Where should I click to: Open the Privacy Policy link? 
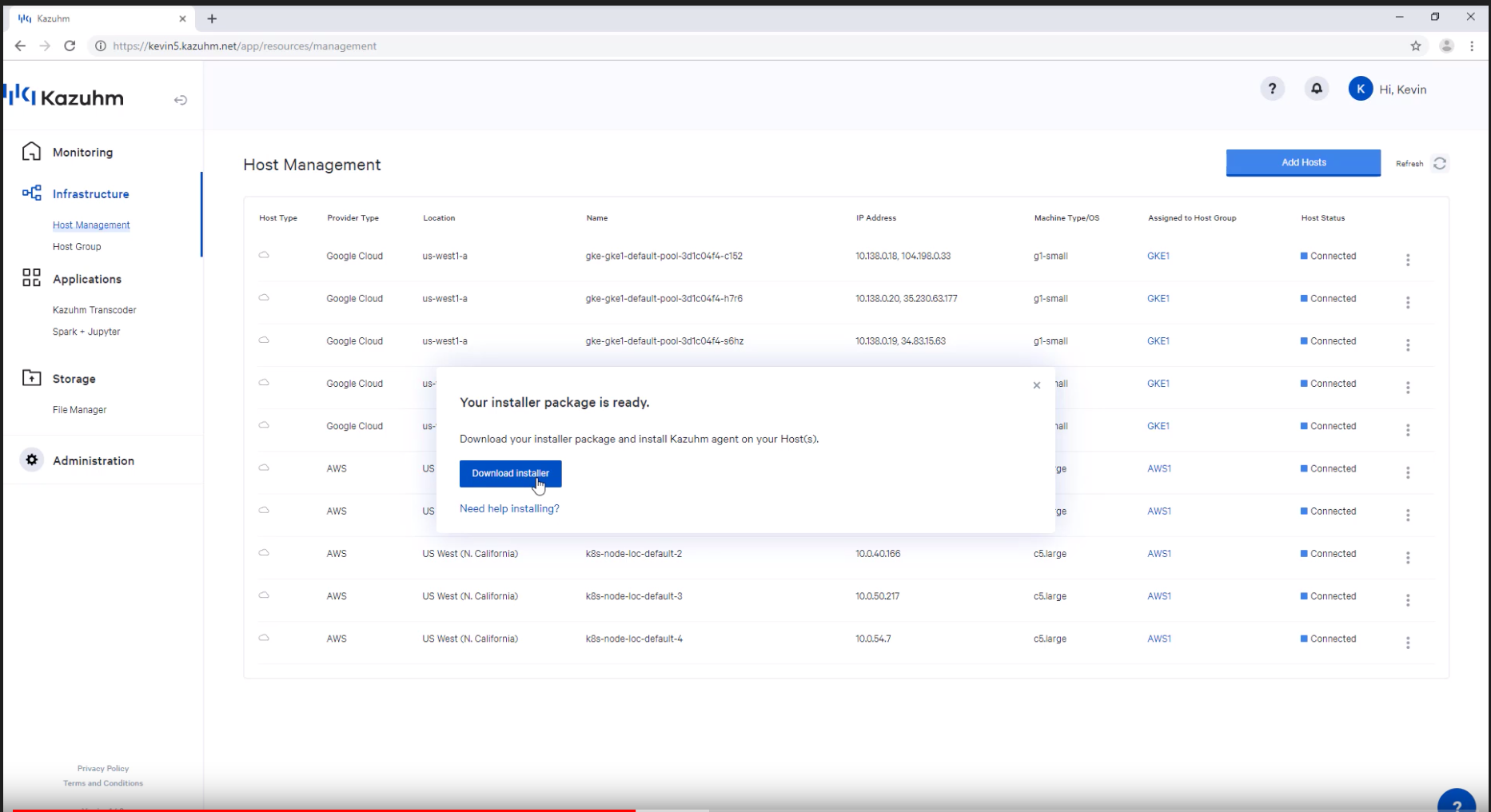[103, 768]
